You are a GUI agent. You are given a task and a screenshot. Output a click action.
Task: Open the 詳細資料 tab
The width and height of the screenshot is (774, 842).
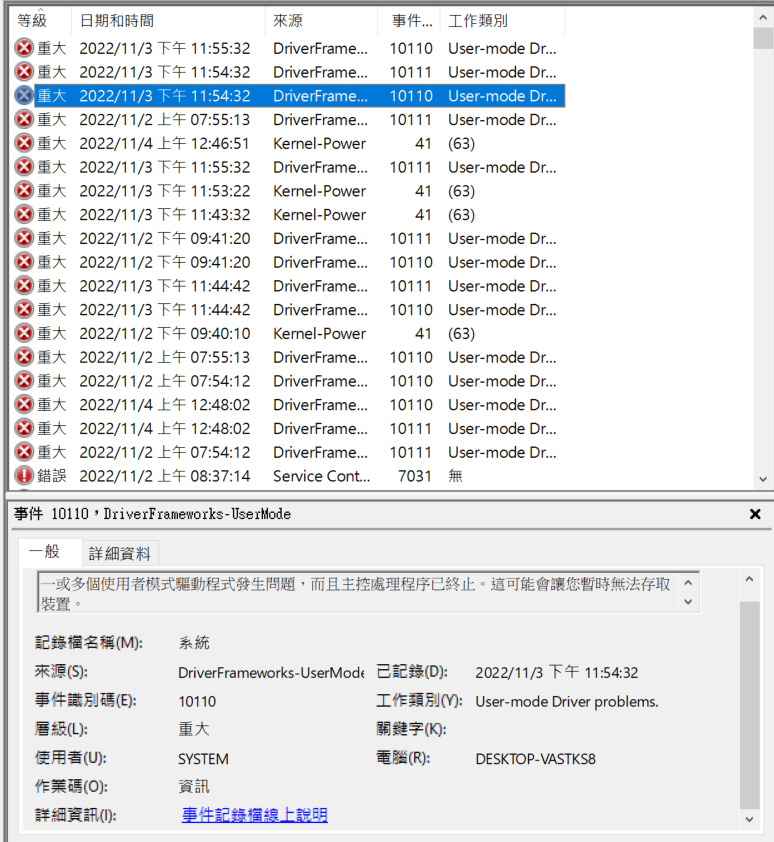(120, 553)
